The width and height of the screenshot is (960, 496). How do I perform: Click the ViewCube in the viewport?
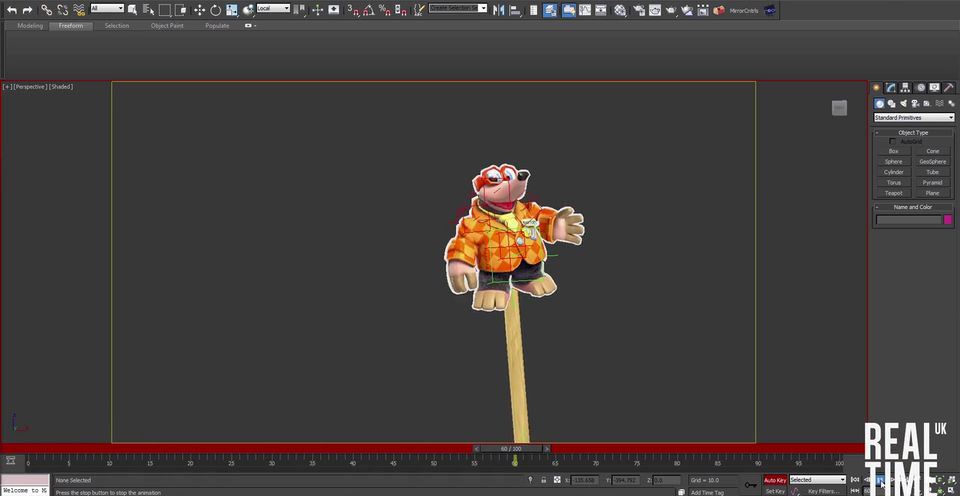tap(839, 108)
